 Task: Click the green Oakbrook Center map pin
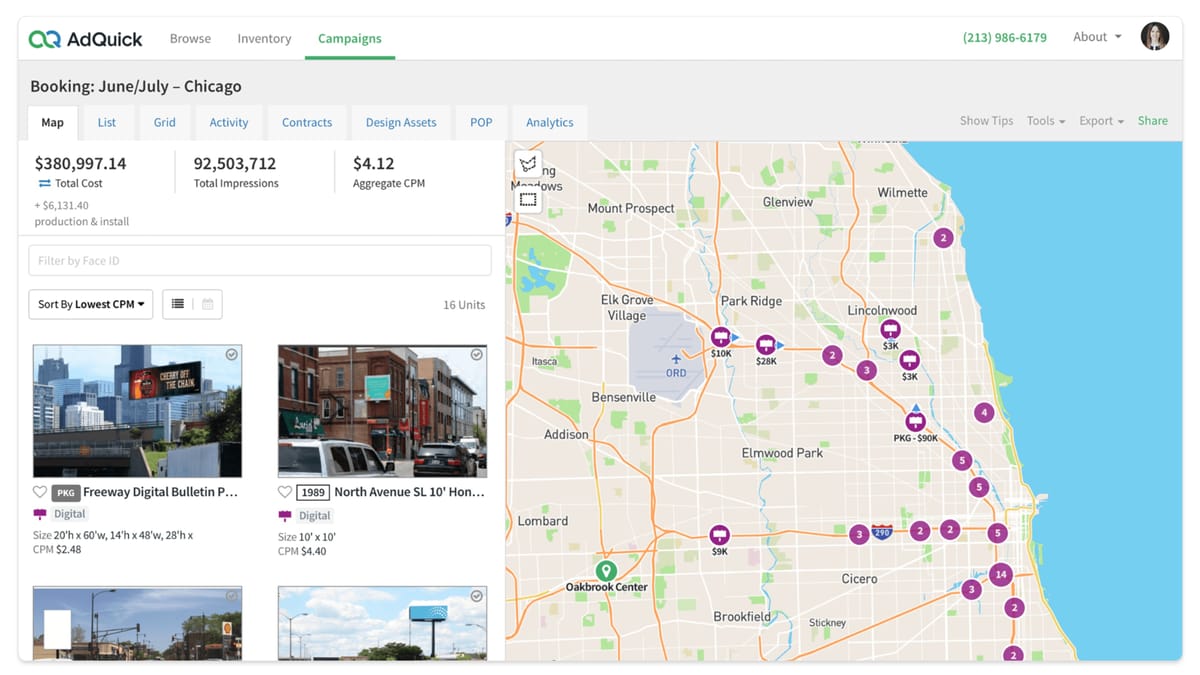coord(605,571)
